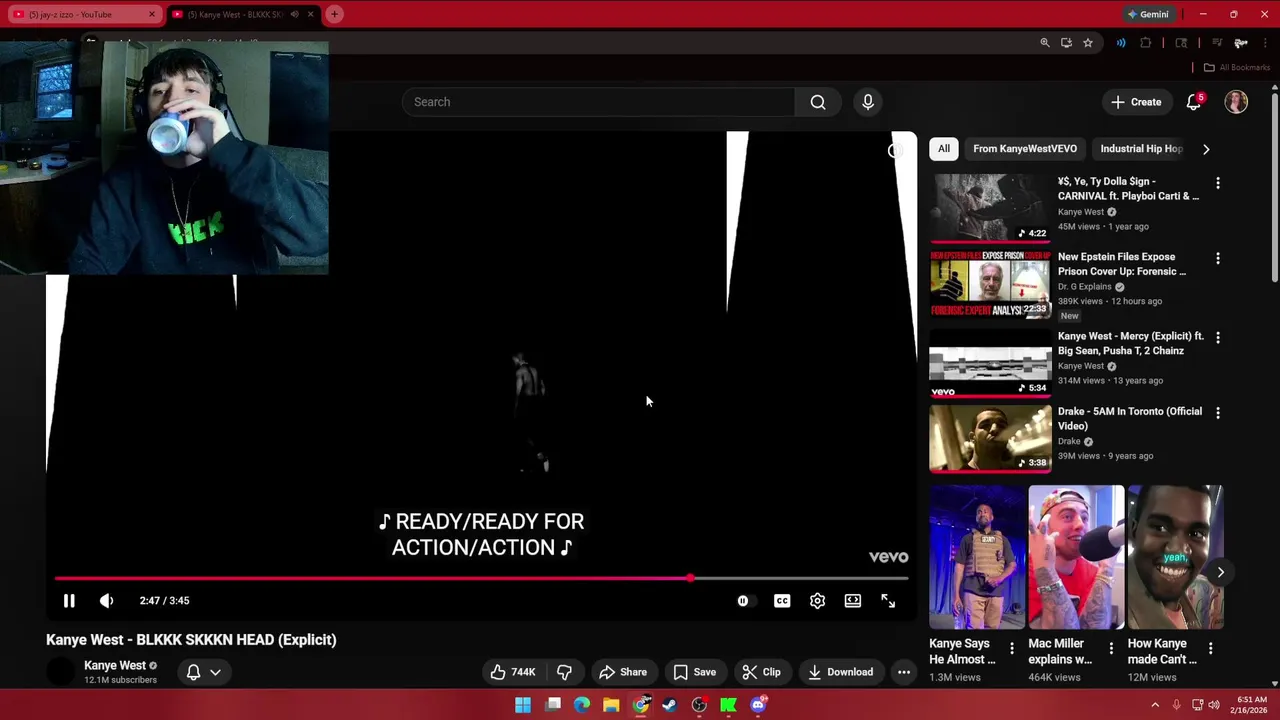
Task: Pause the video with pause button
Action: tap(69, 601)
